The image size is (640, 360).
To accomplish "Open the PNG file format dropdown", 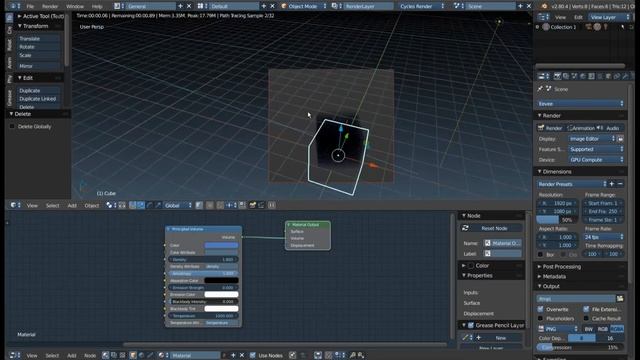I will click(558, 329).
